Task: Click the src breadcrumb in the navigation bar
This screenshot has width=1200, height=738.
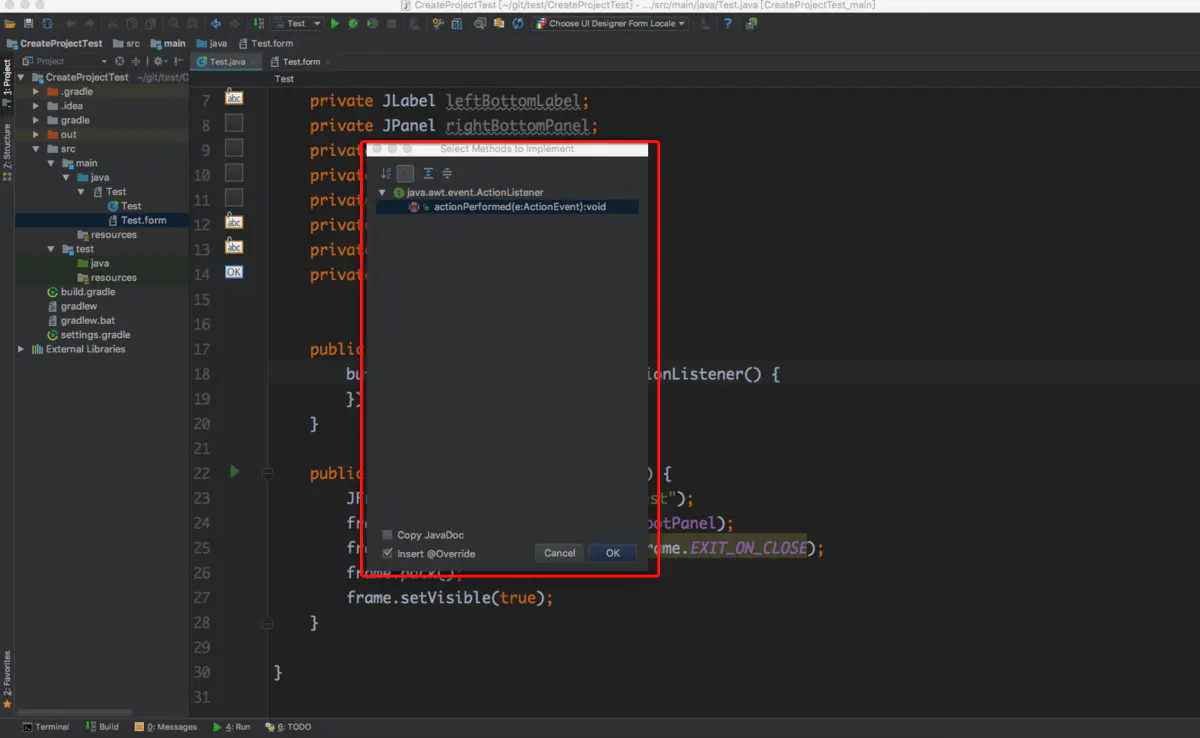Action: tap(125, 43)
